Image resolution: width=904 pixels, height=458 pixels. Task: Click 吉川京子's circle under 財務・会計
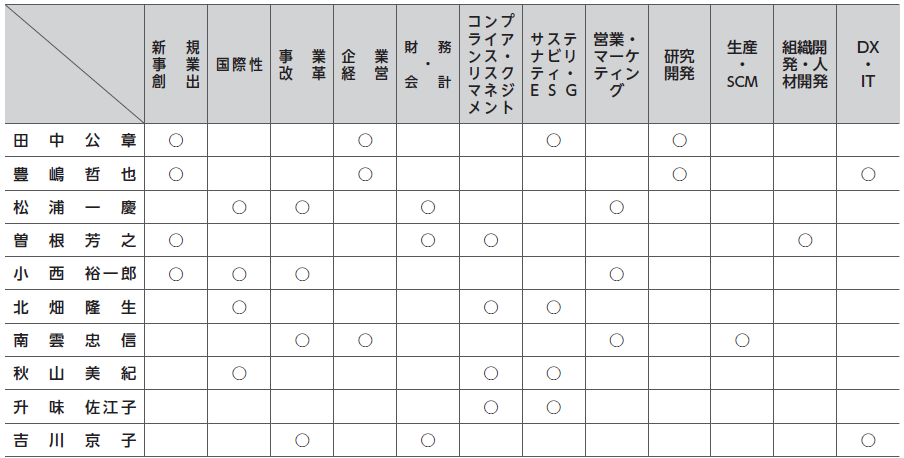[428, 441]
